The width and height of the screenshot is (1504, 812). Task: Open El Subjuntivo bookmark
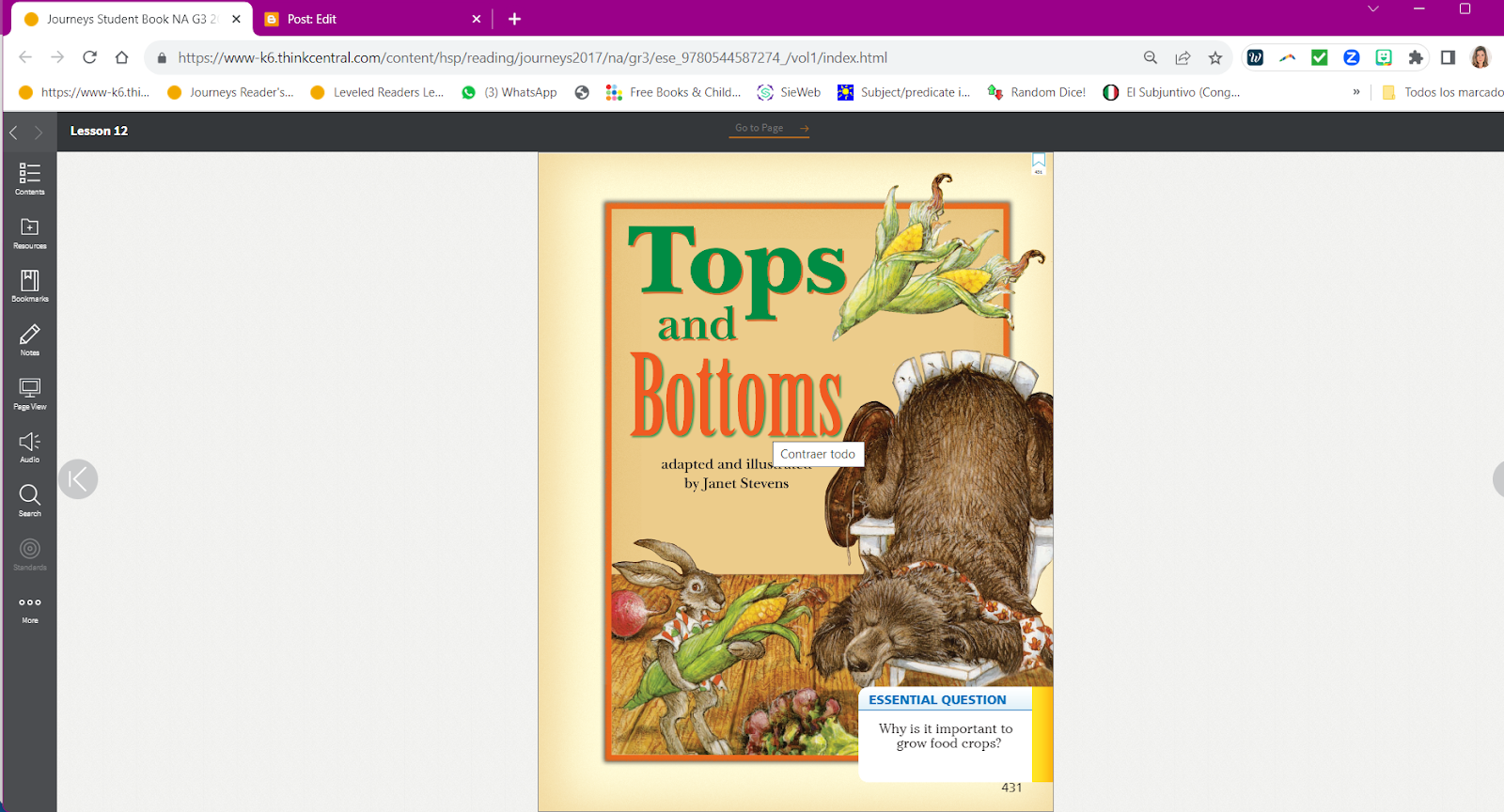tap(1172, 92)
